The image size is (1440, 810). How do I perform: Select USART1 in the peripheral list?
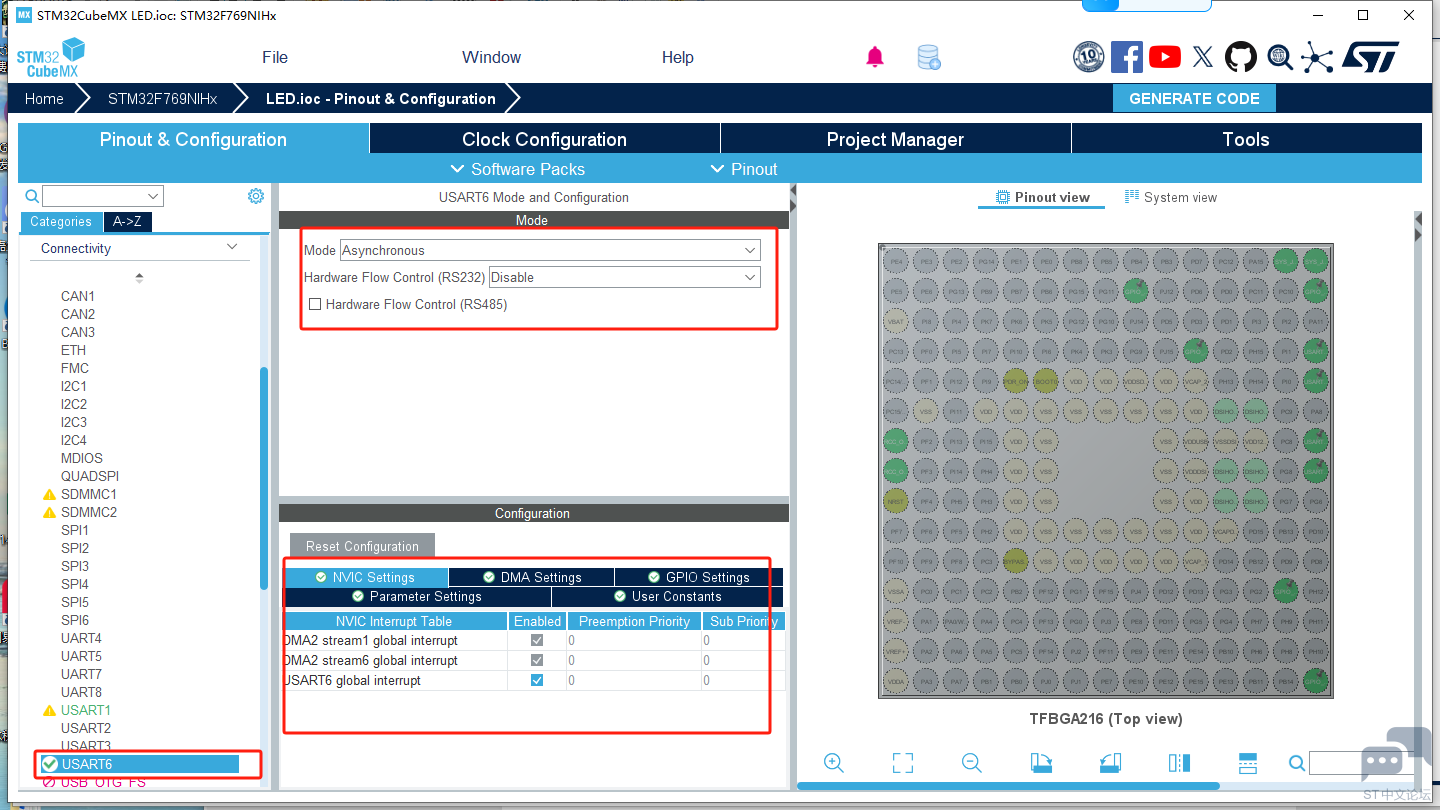point(86,710)
